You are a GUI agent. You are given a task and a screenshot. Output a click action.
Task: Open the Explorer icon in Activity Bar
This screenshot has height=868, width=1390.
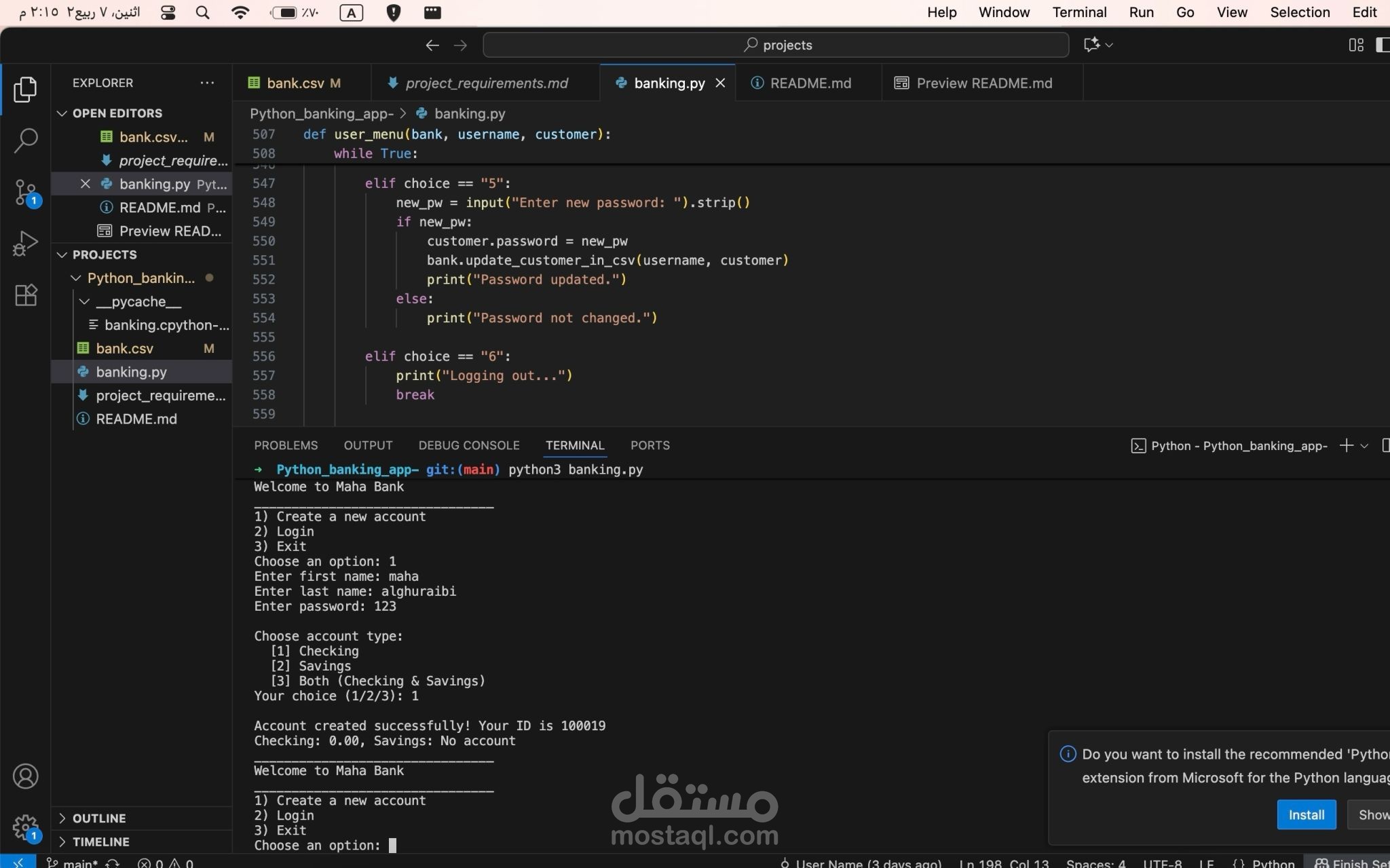(26, 89)
